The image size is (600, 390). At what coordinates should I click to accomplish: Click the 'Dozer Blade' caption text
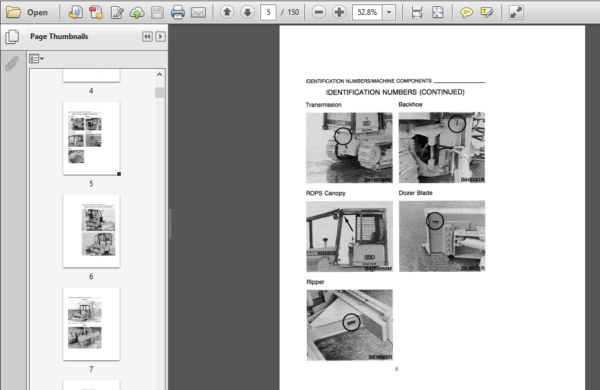point(416,193)
